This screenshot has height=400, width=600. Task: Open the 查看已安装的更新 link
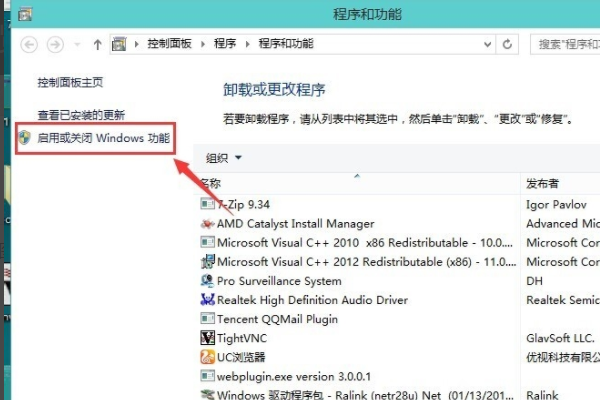(81, 116)
